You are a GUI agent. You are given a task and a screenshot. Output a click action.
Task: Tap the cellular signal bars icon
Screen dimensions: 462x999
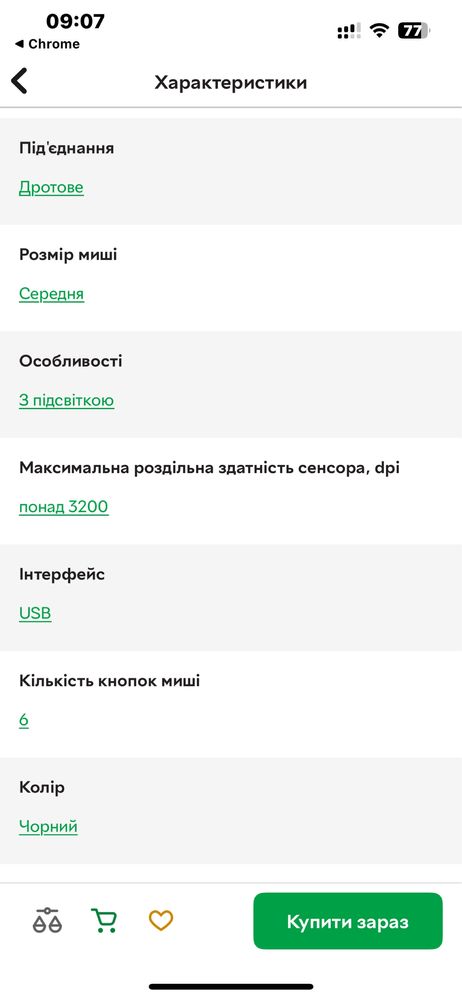[x=349, y=31]
